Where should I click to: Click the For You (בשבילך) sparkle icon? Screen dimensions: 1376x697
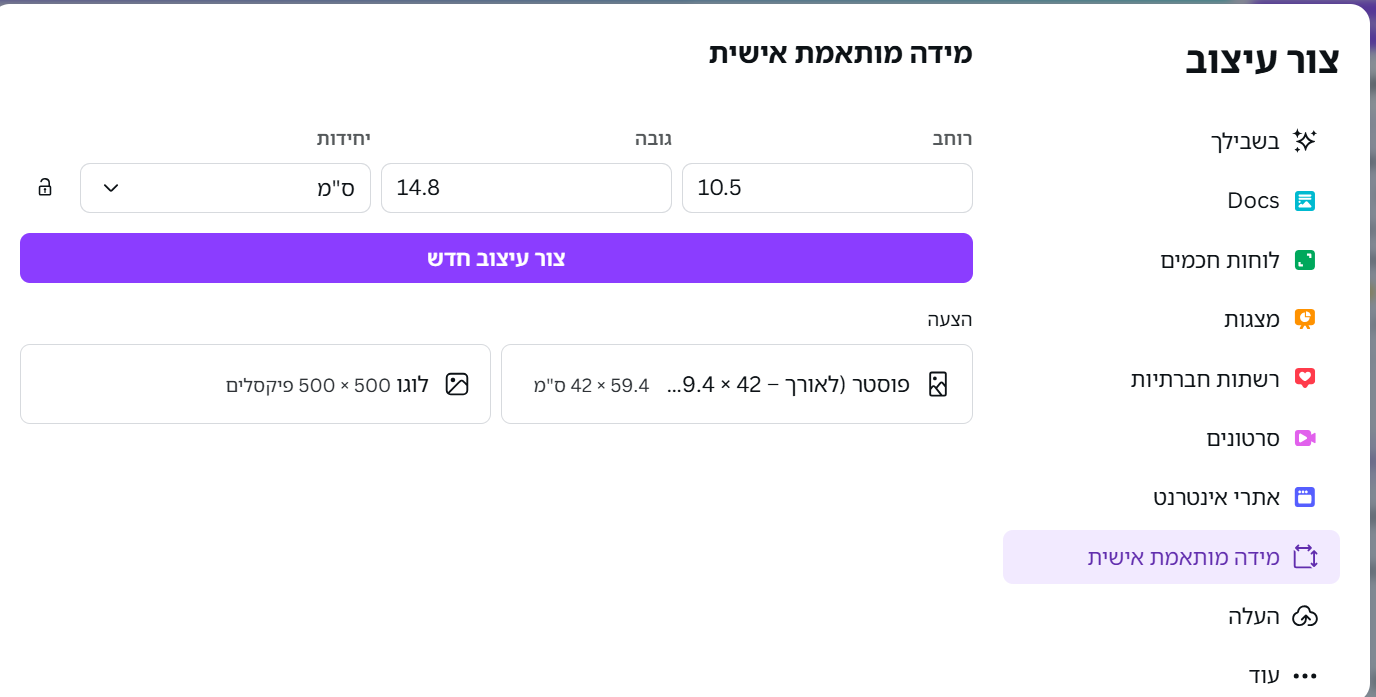click(1306, 141)
